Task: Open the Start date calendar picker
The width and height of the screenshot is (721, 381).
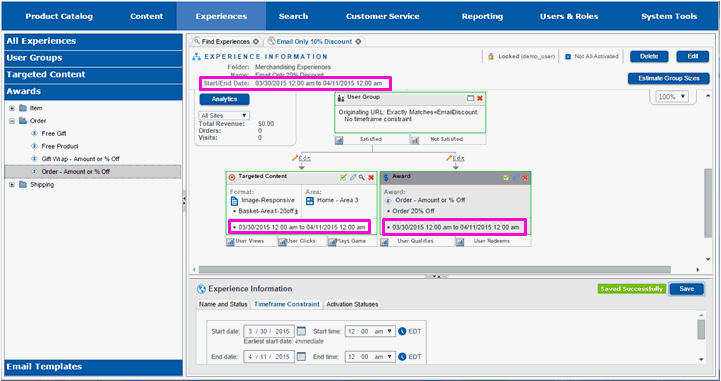Action: pos(301,331)
